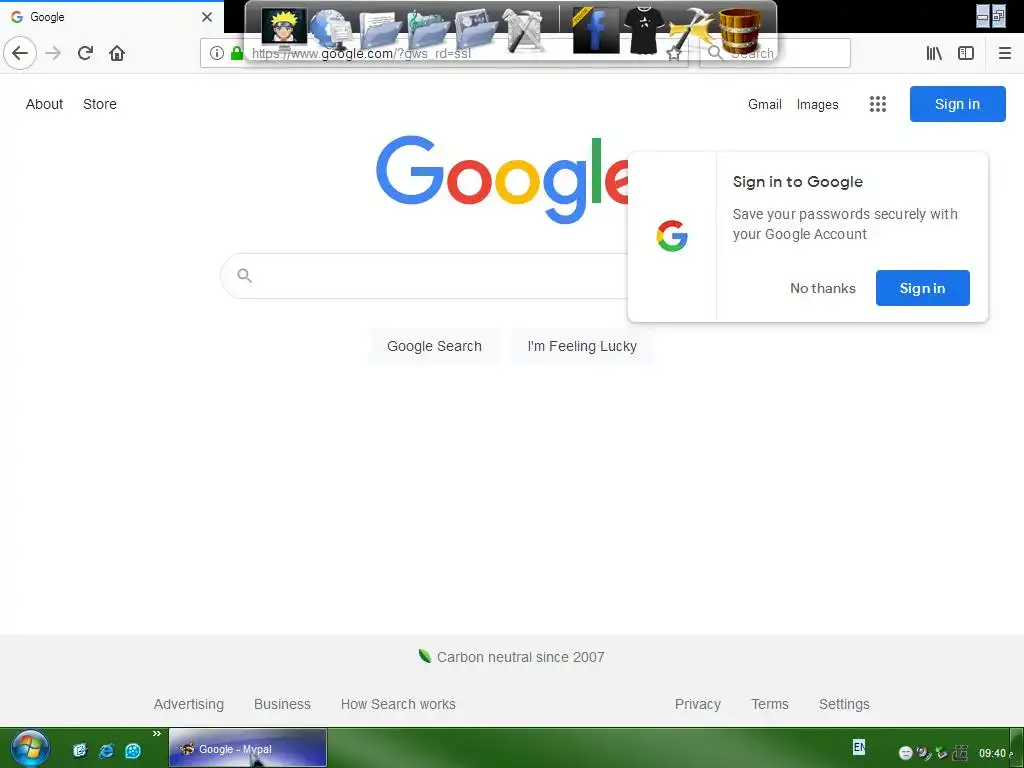Open the Gmail link
Image resolution: width=1024 pixels, height=768 pixels.
[x=765, y=104]
